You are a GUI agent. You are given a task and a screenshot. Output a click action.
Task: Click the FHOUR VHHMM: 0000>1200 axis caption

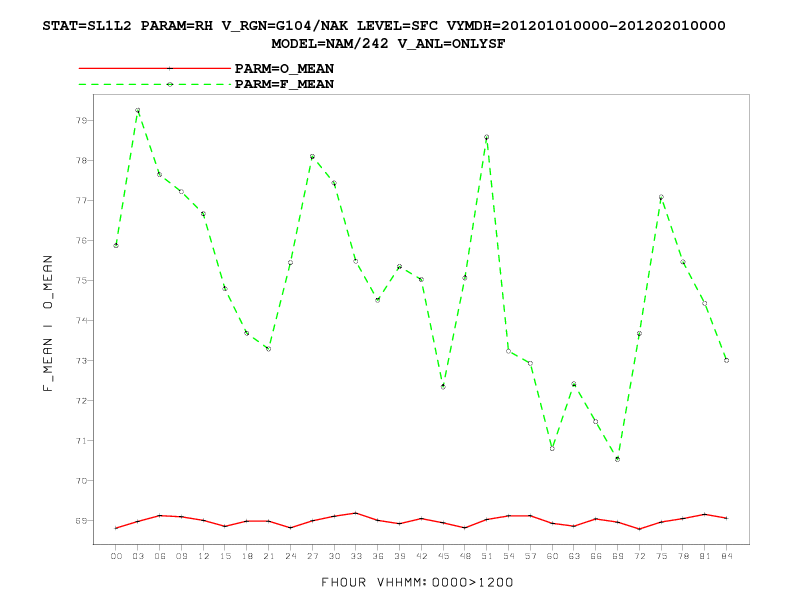417,582
